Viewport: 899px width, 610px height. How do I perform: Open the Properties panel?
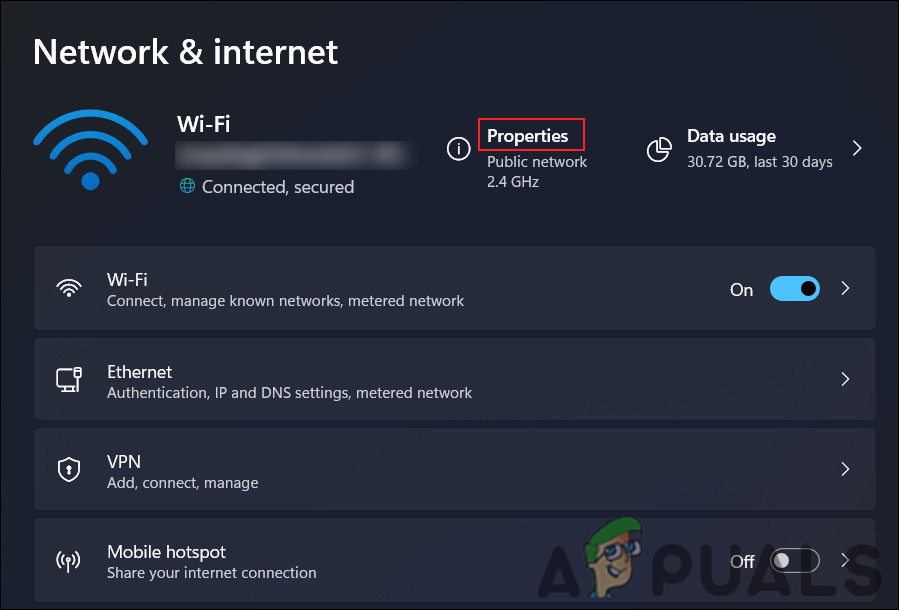(531, 135)
